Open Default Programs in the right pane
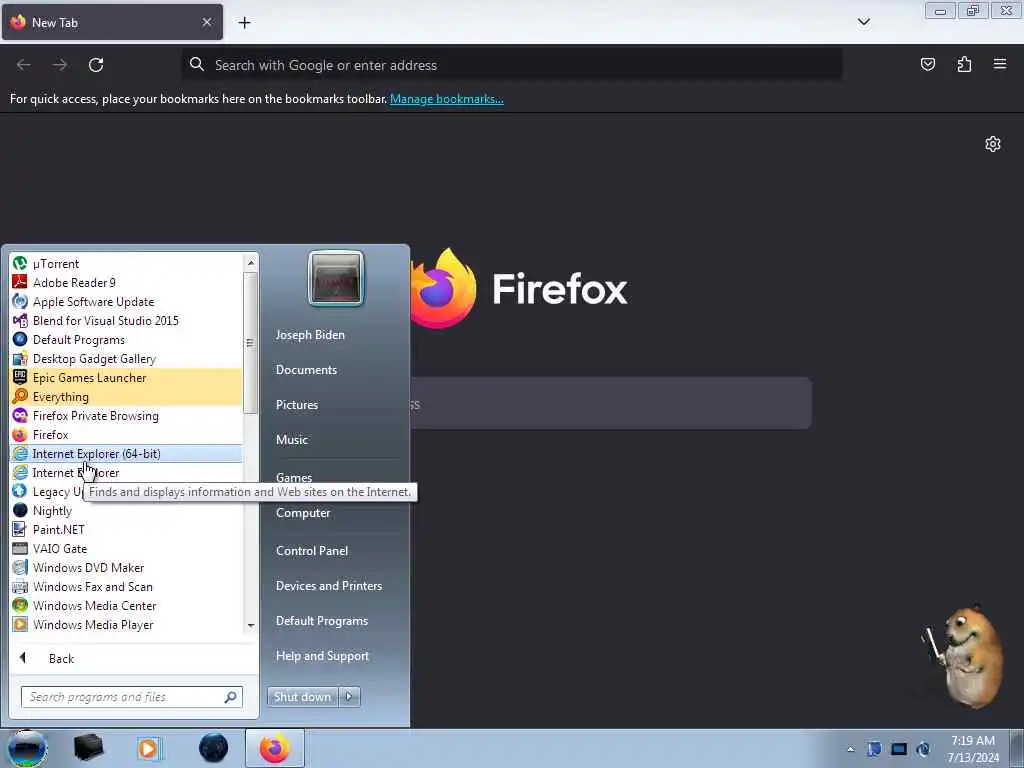Screen dimensions: 1024x768 [x=322, y=620]
